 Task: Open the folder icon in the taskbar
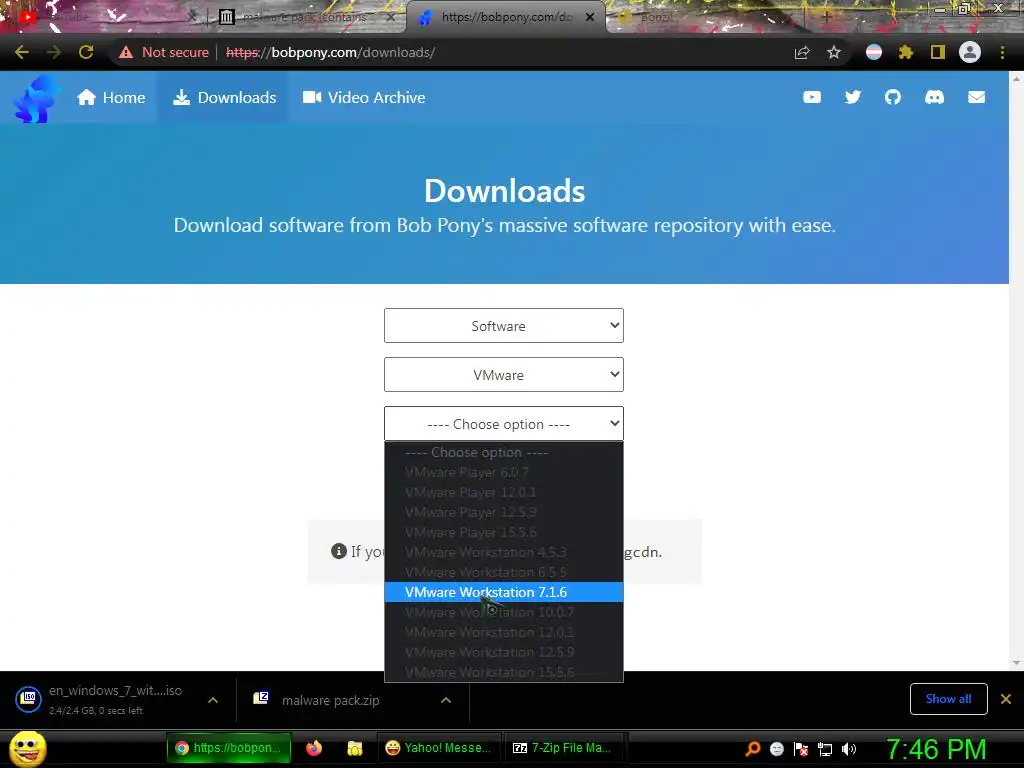click(x=355, y=748)
